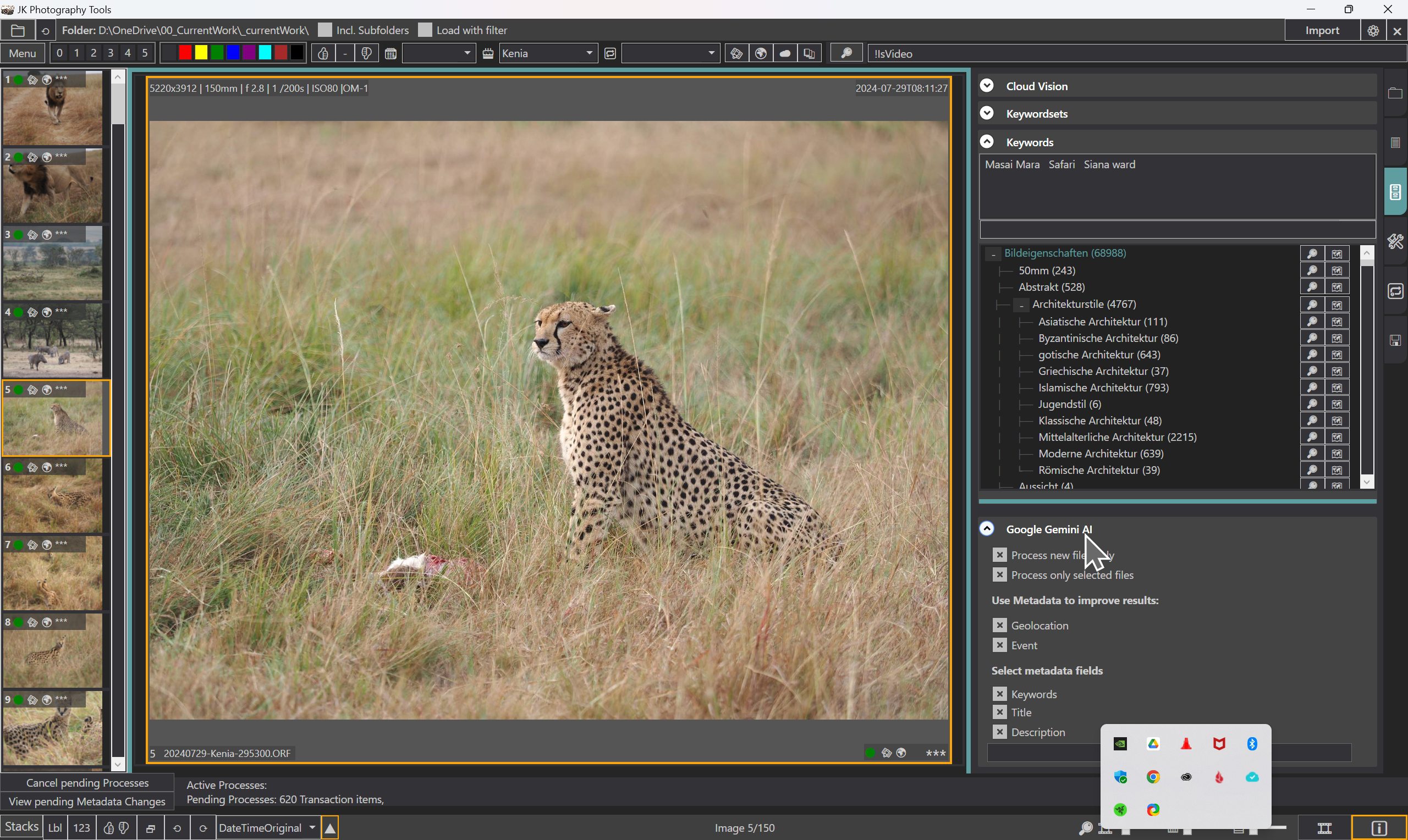This screenshot has width=1408, height=840.
Task: Click the info panel icon bottom right
Action: click(1379, 828)
